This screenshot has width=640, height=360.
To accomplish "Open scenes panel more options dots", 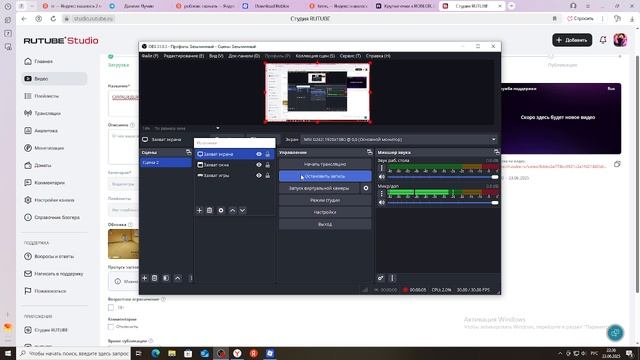I will point(191,278).
